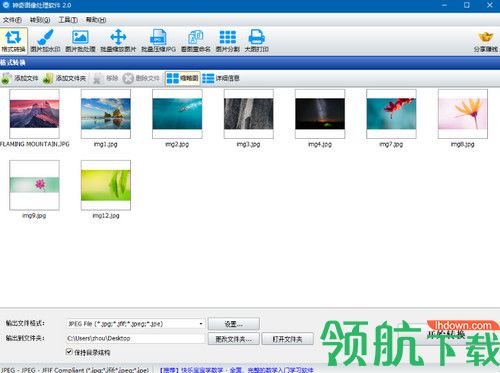This screenshot has height=373, width=500.
Task: Open the batch rename tool with the A file icon
Action: click(x=196, y=41)
